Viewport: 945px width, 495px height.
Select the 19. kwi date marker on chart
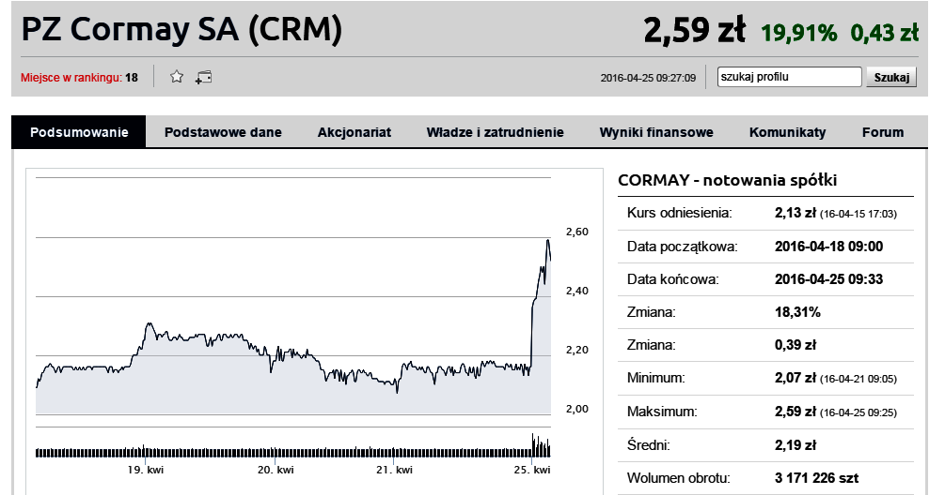coord(145,470)
